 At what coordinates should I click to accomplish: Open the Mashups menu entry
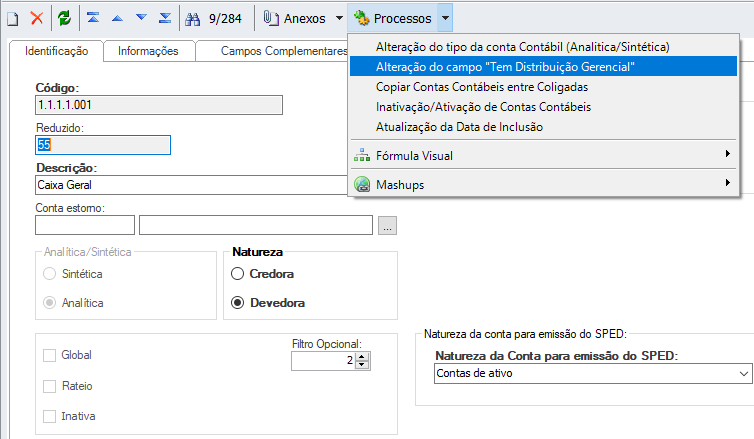click(x=543, y=185)
